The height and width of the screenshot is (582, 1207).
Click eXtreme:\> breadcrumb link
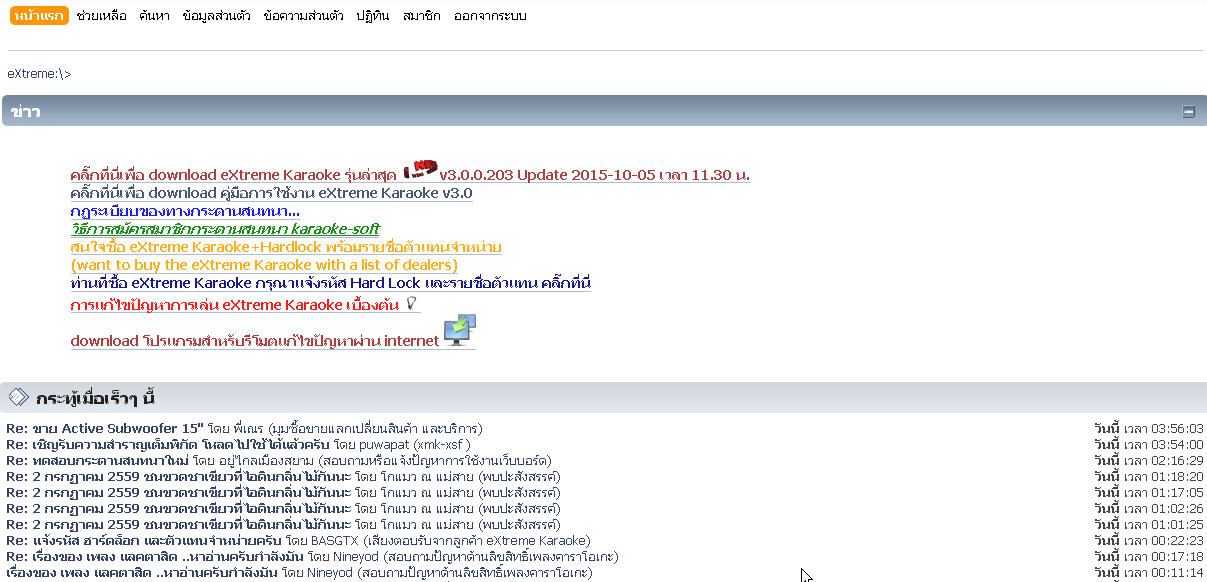39,74
